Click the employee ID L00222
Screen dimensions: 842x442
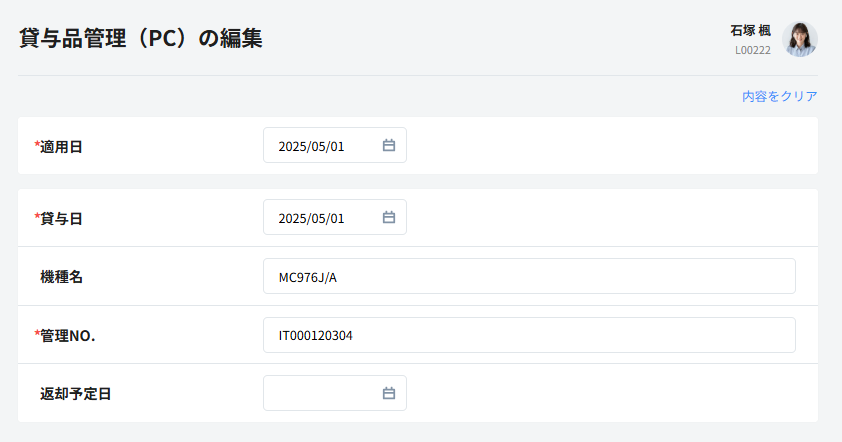click(752, 49)
